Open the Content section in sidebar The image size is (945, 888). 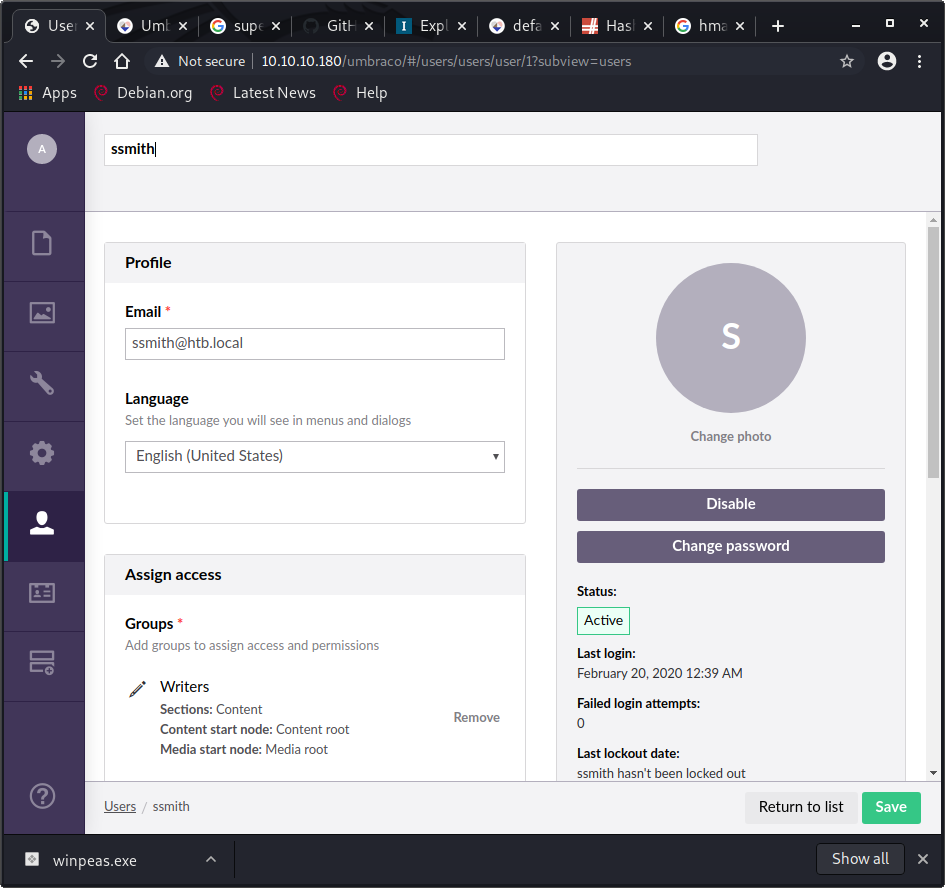click(42, 243)
